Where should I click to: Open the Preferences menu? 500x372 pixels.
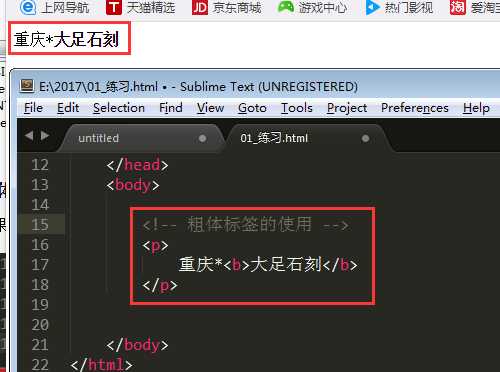pos(415,108)
